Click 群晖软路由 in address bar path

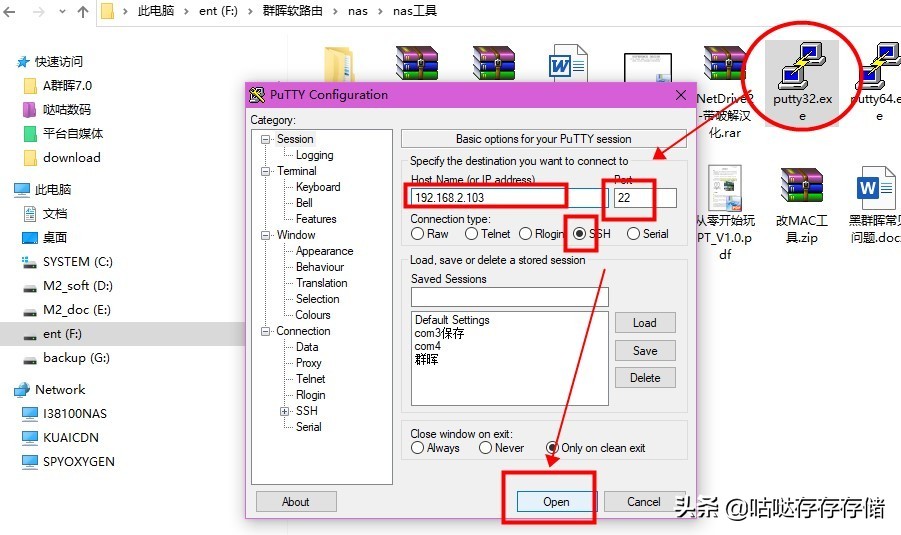click(x=292, y=11)
